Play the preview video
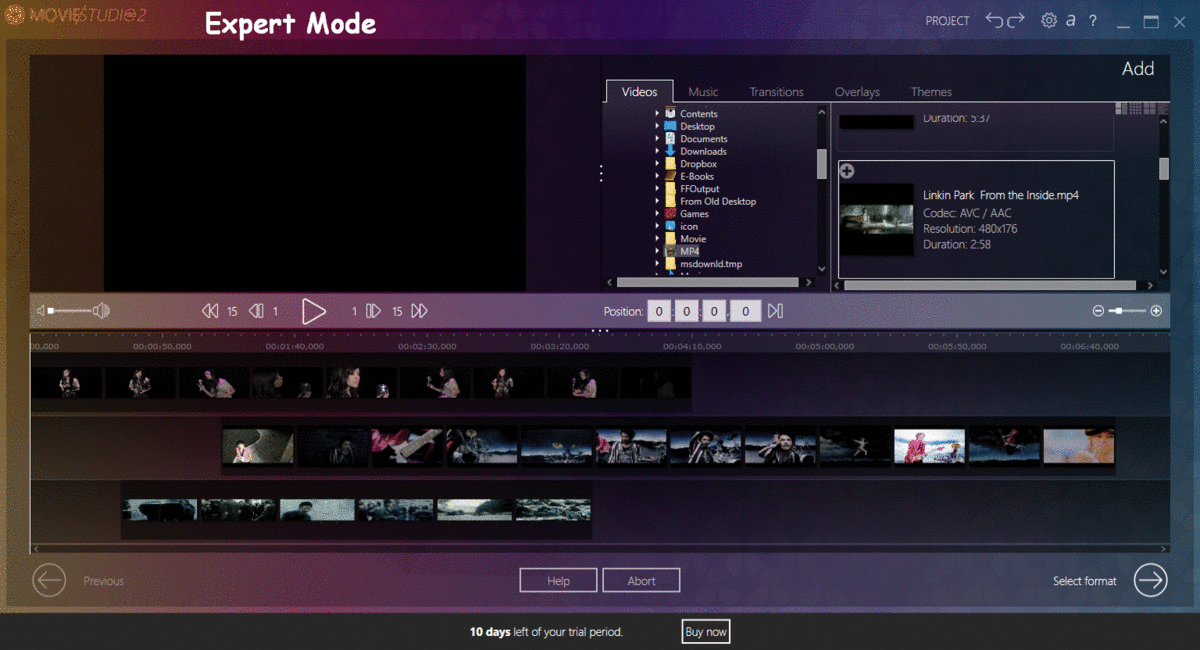 tap(314, 311)
